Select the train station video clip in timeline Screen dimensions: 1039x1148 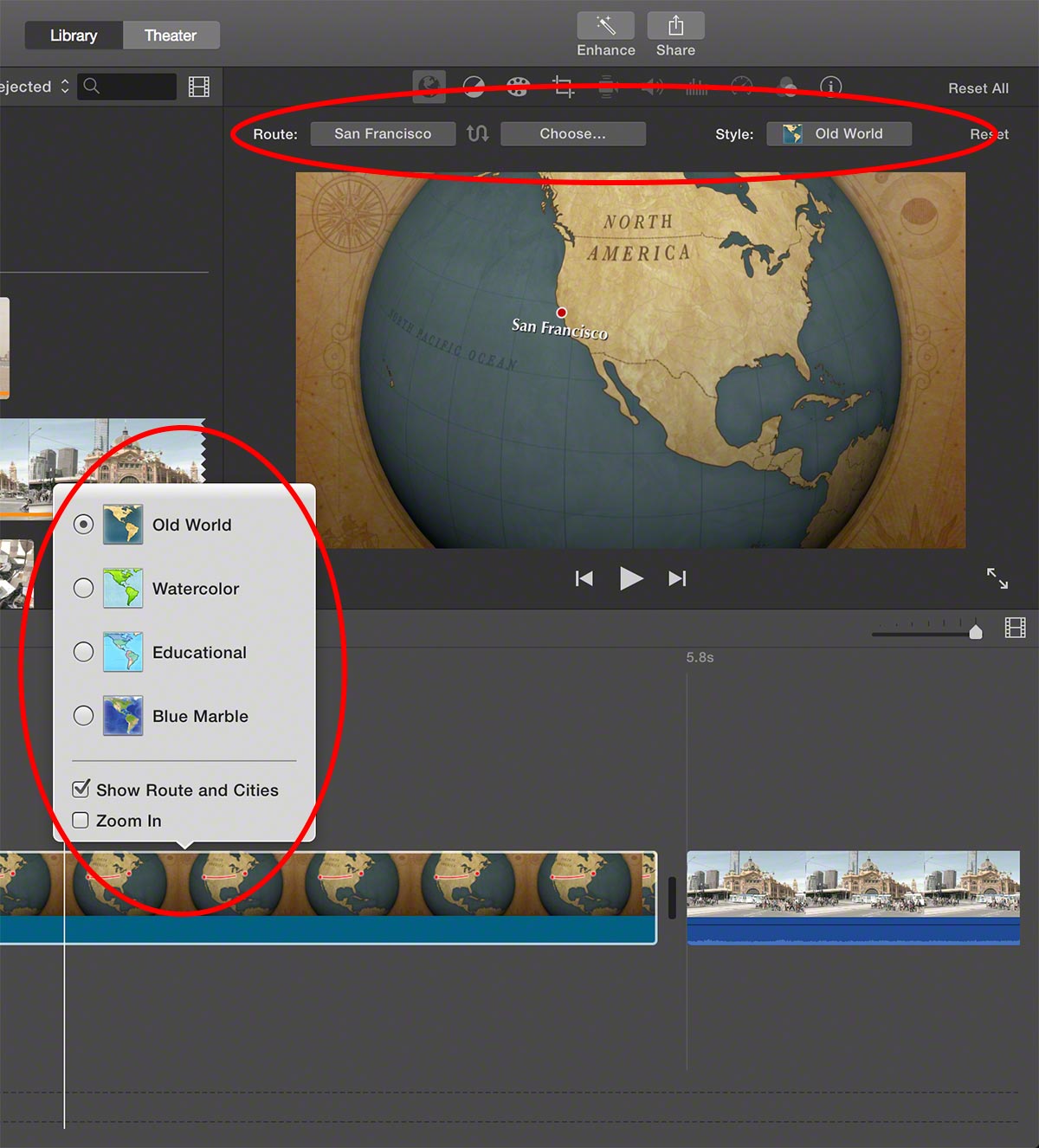(x=853, y=897)
